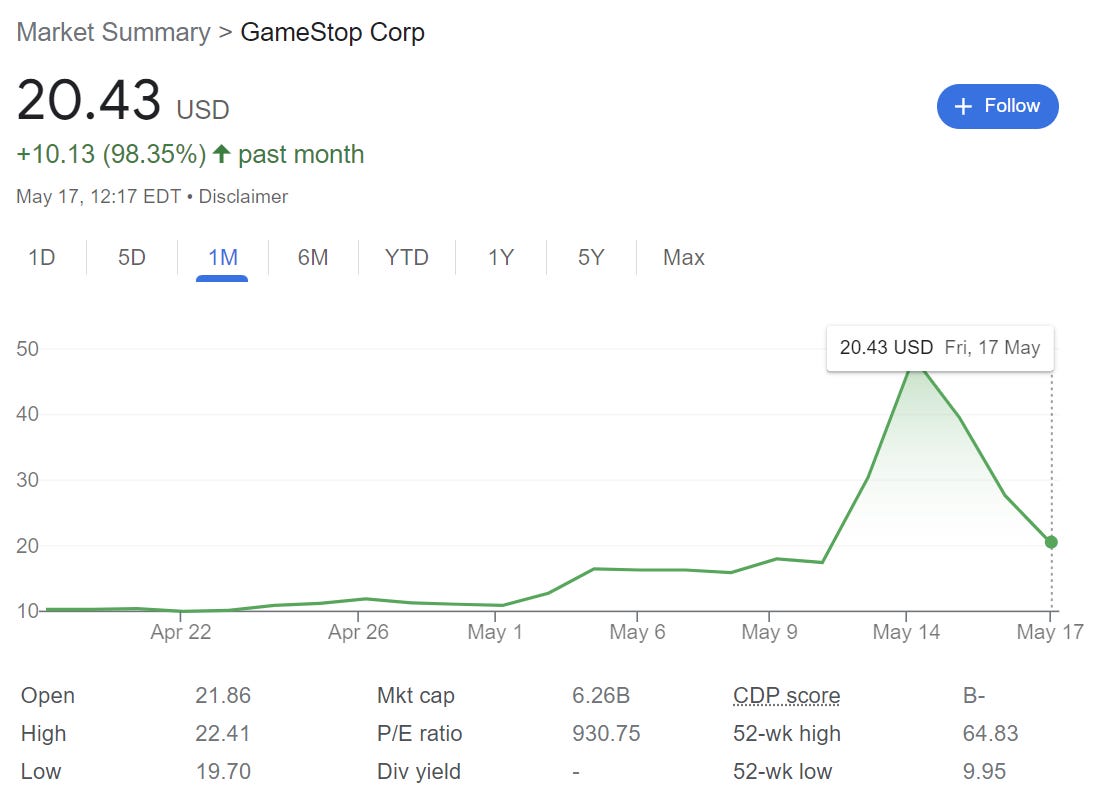Show the Max history range
The image size is (1096, 793).
tap(684, 258)
